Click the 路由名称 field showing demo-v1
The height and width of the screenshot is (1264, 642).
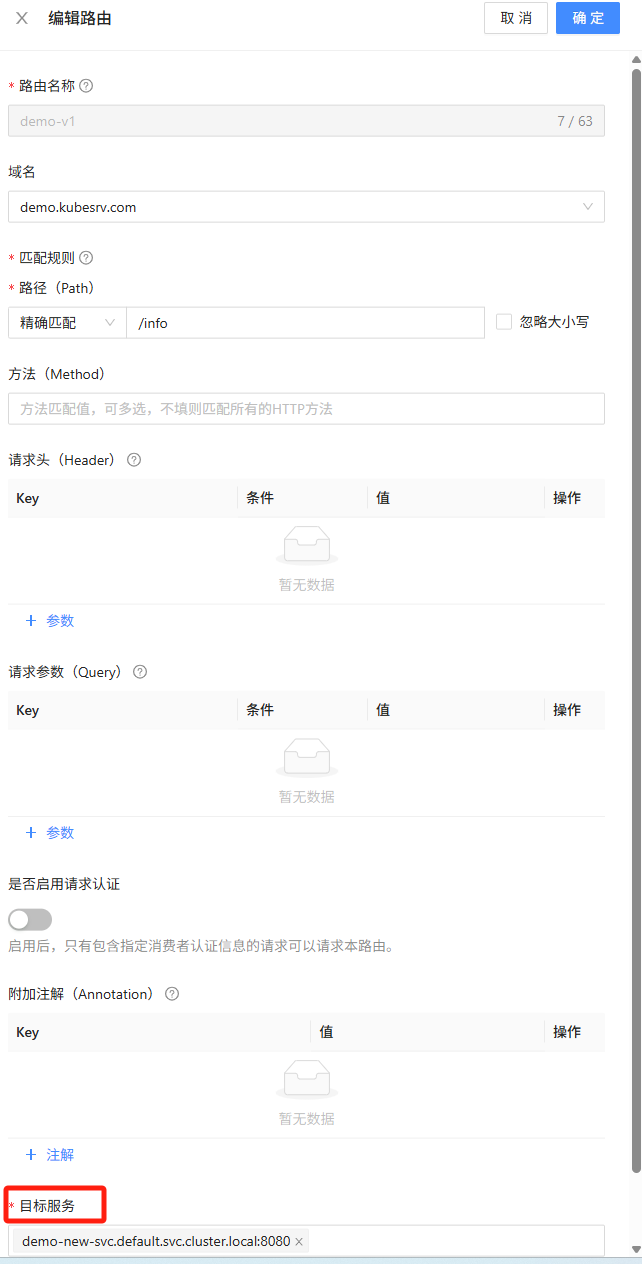pos(306,121)
